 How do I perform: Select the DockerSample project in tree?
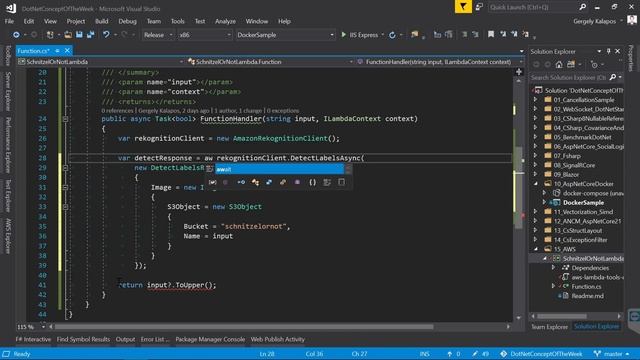tap(583, 202)
